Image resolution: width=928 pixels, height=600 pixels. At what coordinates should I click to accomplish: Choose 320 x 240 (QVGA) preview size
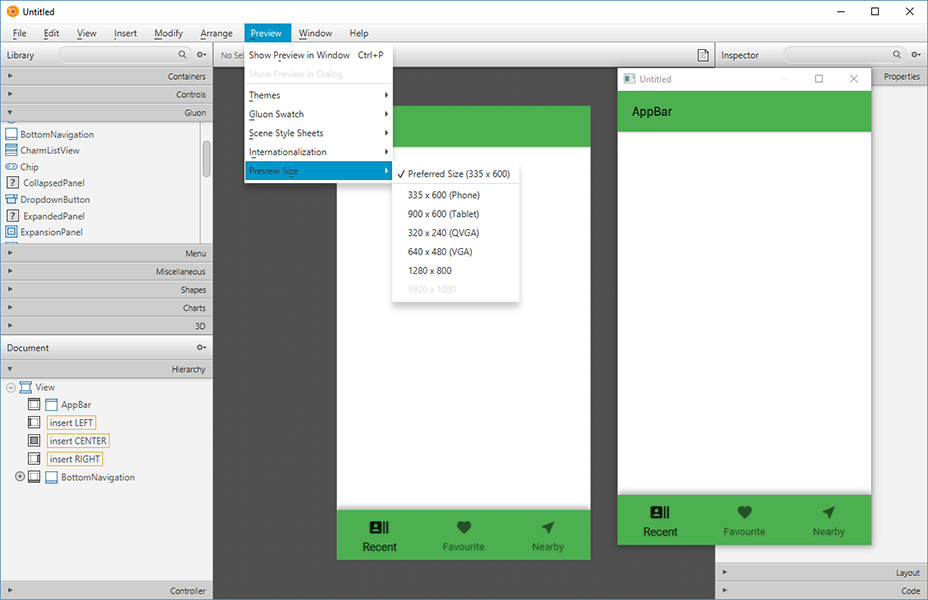coord(455,233)
